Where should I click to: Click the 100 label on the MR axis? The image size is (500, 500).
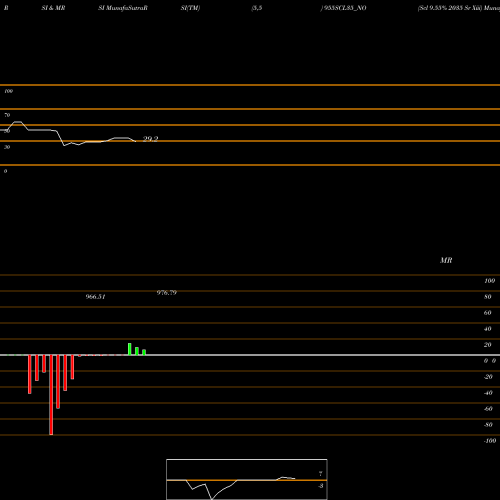pos(489,281)
